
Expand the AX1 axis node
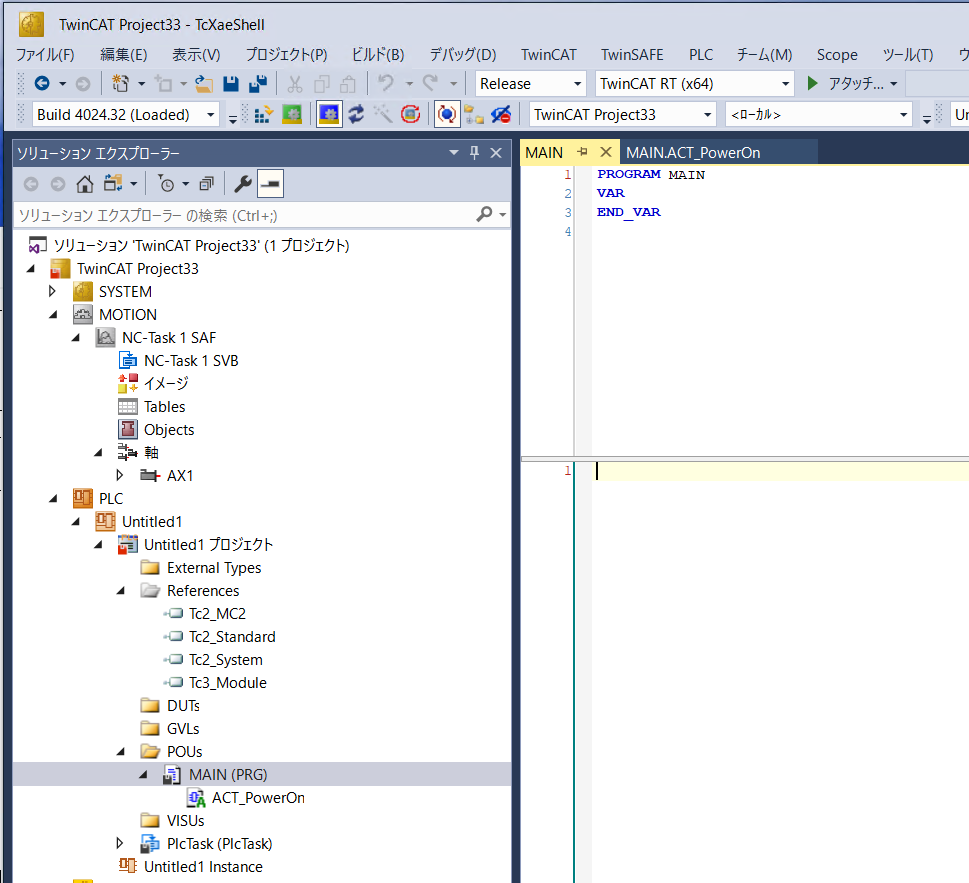[120, 475]
